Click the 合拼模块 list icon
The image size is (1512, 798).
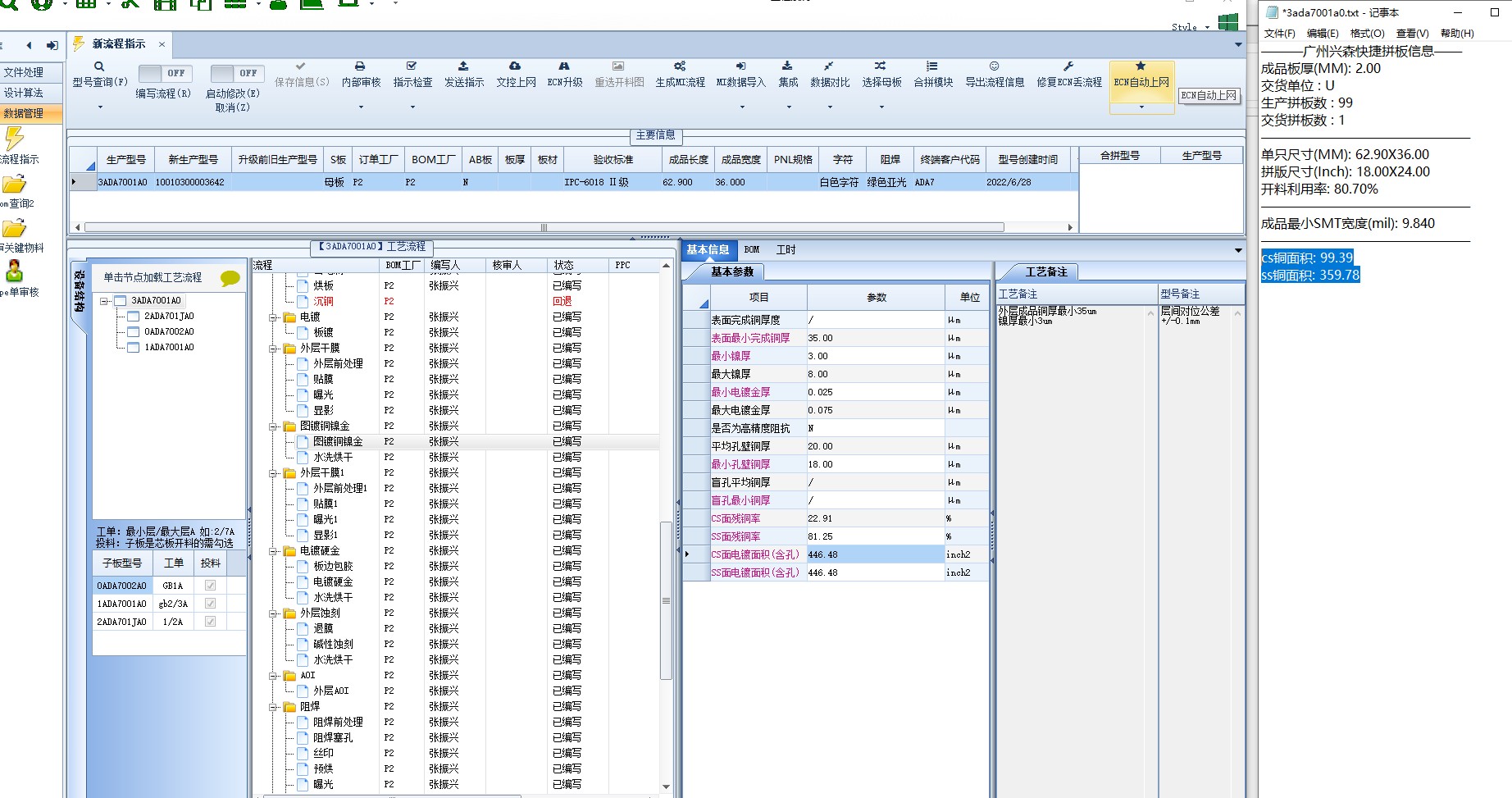click(x=932, y=66)
